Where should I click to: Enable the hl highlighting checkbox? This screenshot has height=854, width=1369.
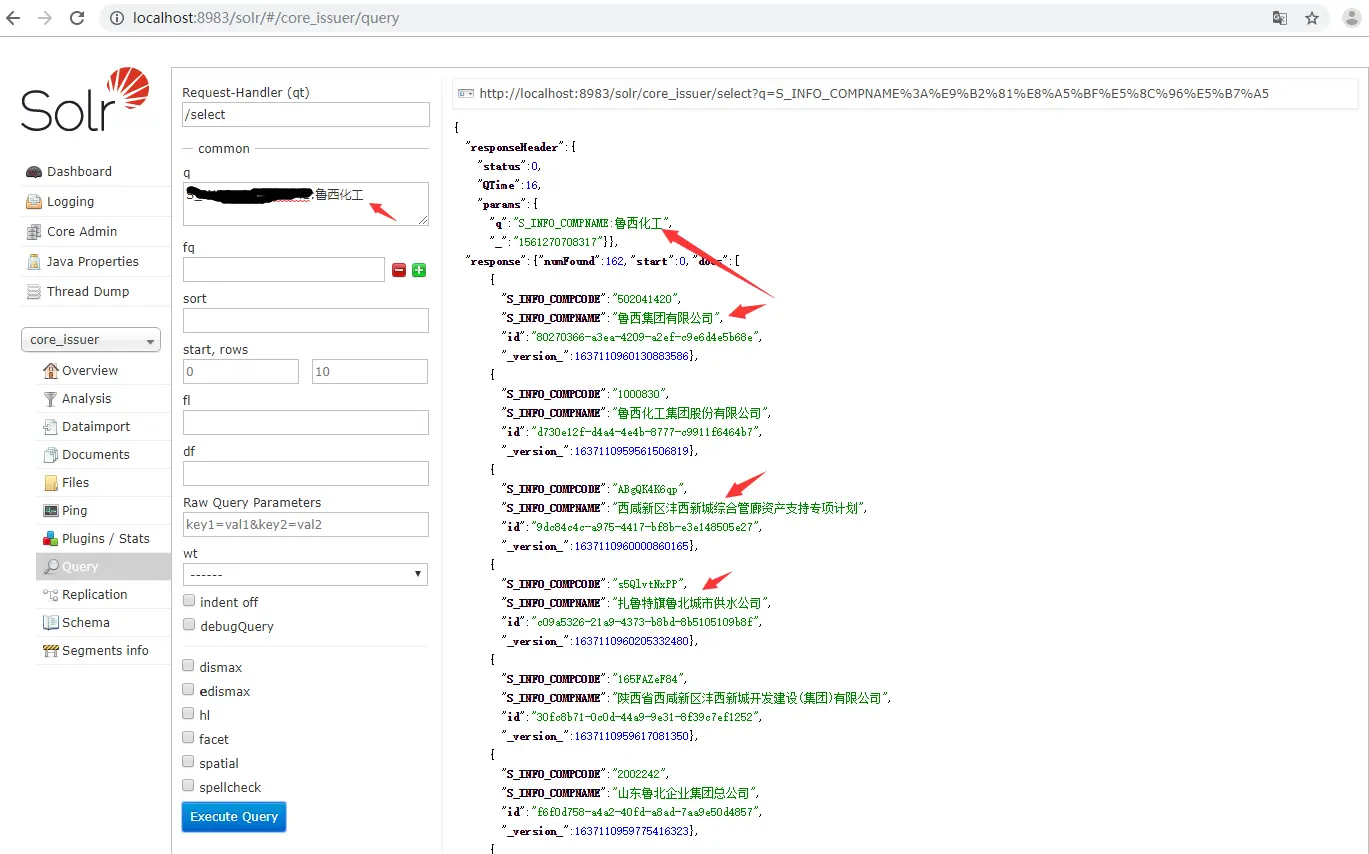click(x=189, y=714)
